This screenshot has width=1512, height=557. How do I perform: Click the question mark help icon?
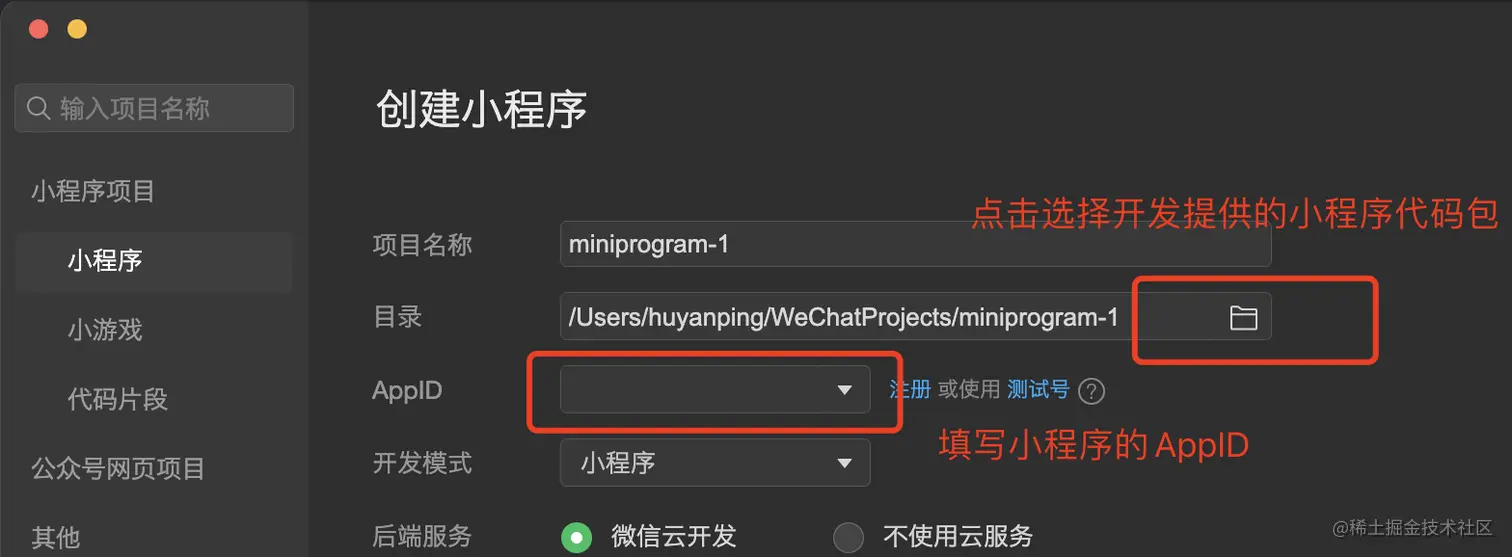[1092, 391]
